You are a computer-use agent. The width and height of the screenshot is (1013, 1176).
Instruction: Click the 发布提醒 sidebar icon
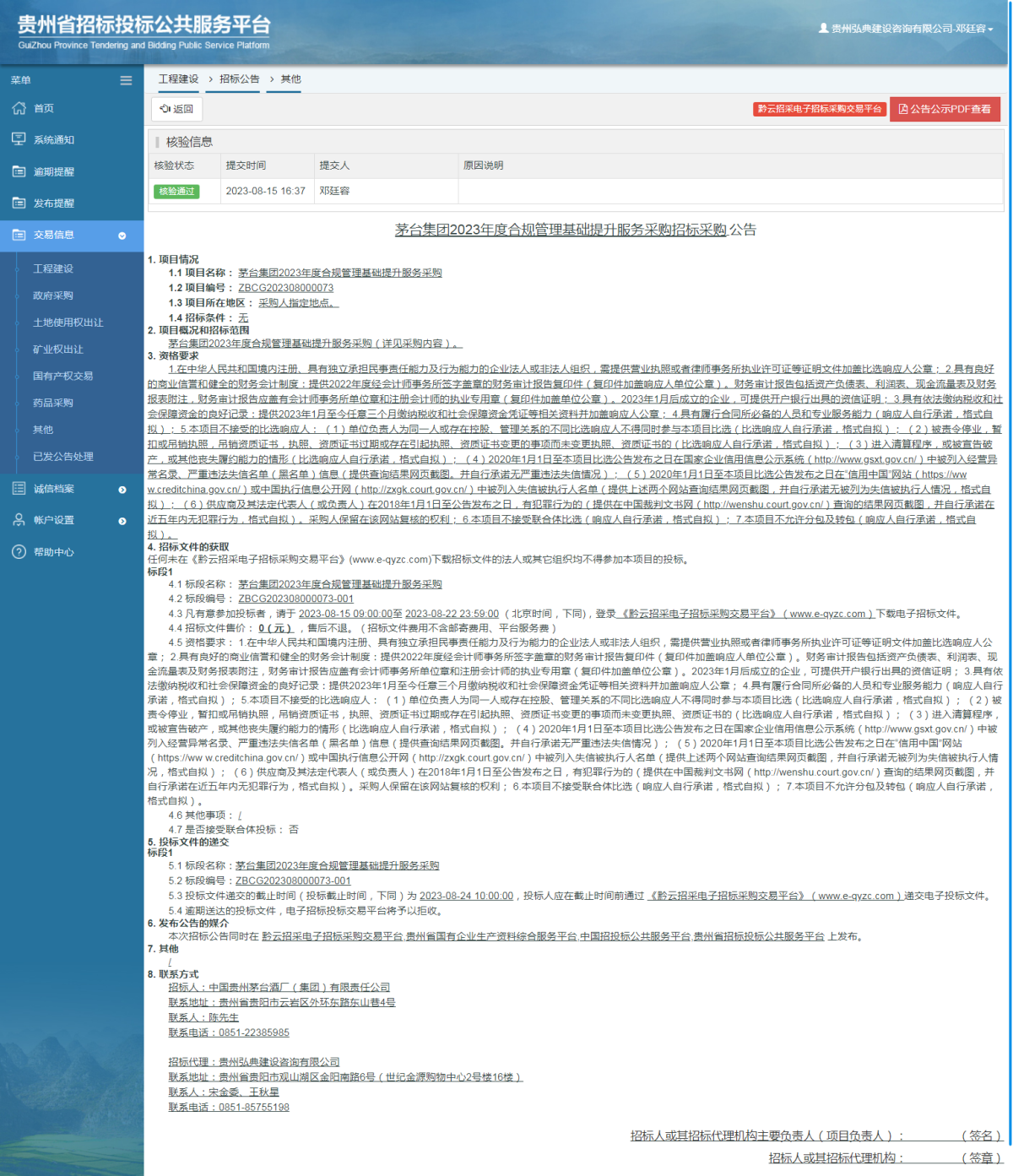(19, 203)
